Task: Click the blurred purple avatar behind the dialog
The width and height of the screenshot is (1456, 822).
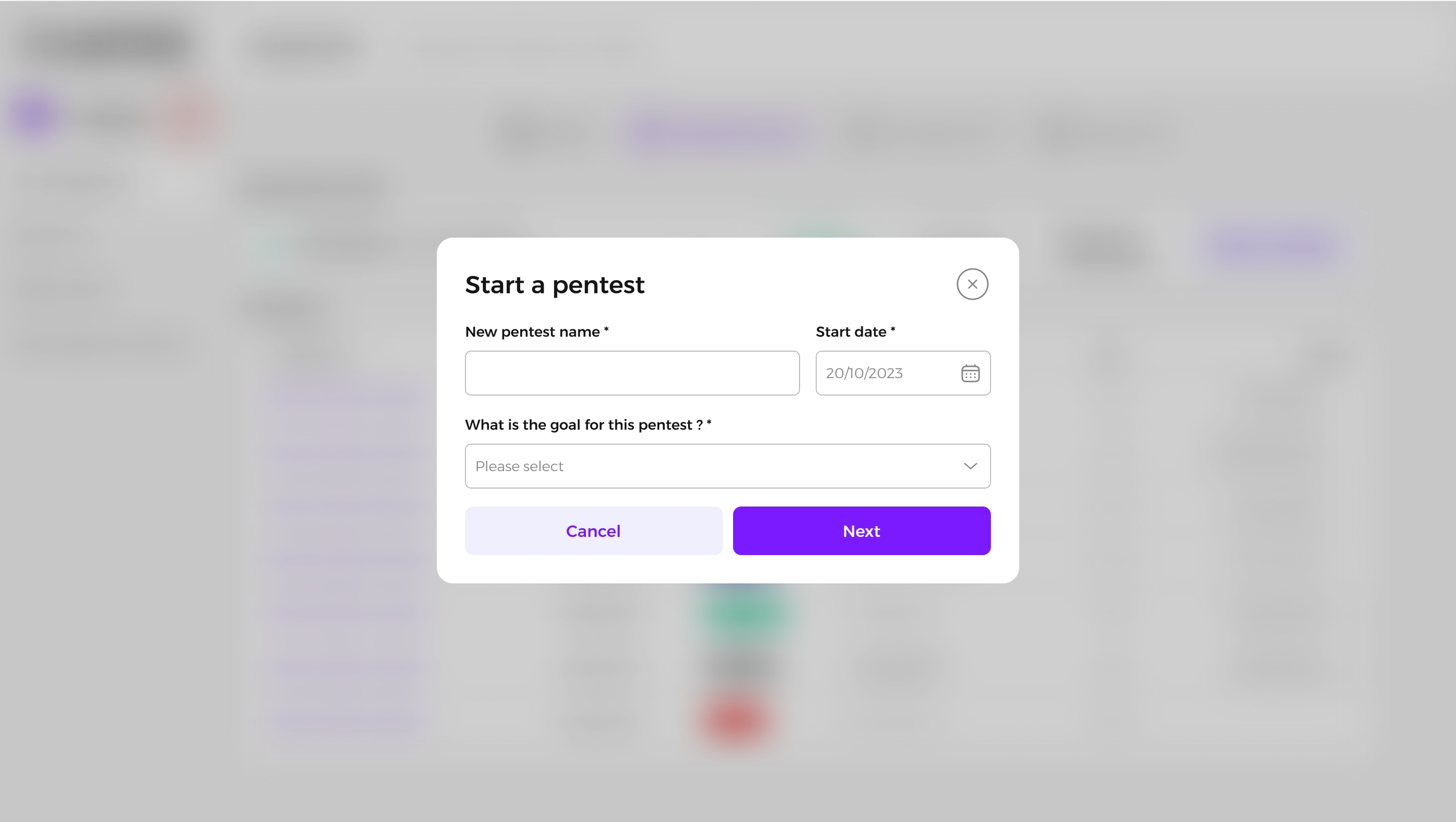Action: pos(35,116)
